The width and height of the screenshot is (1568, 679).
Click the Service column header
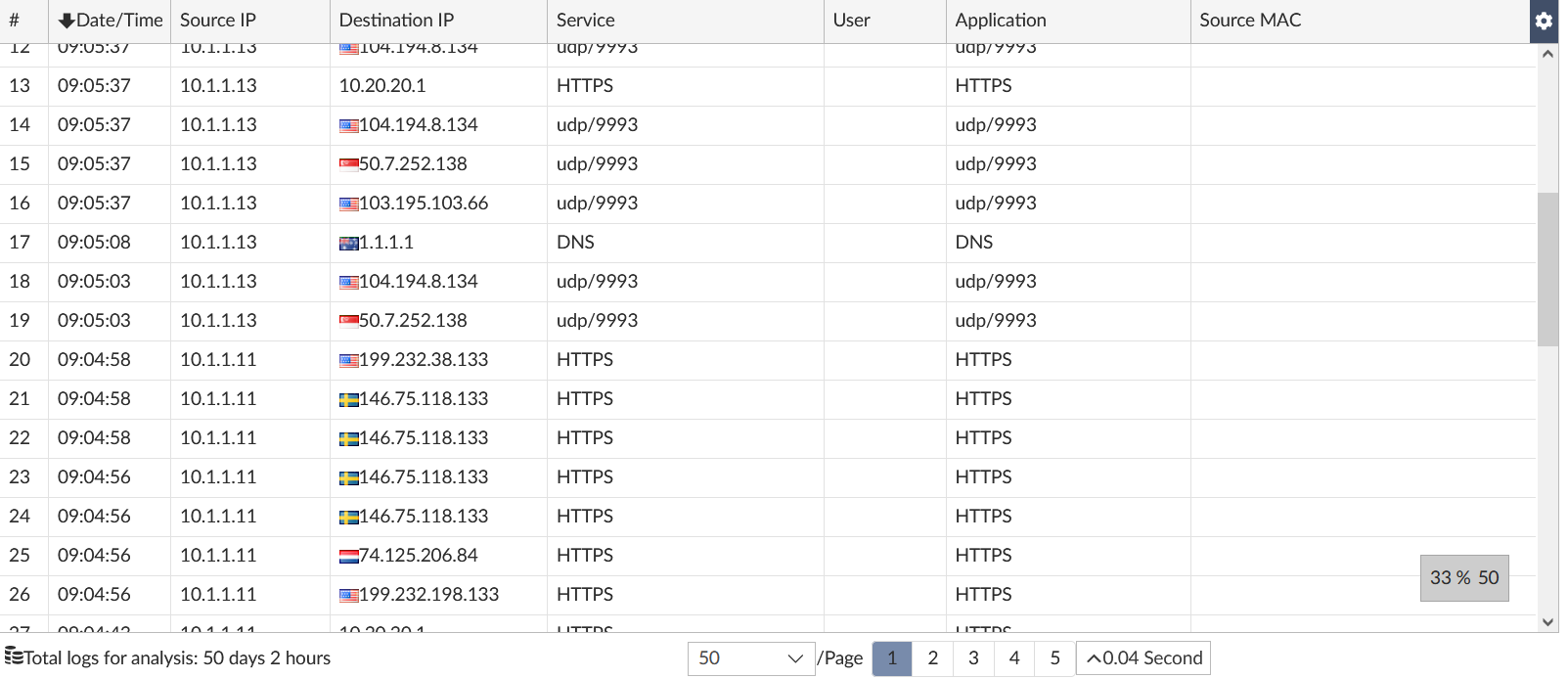(x=585, y=21)
